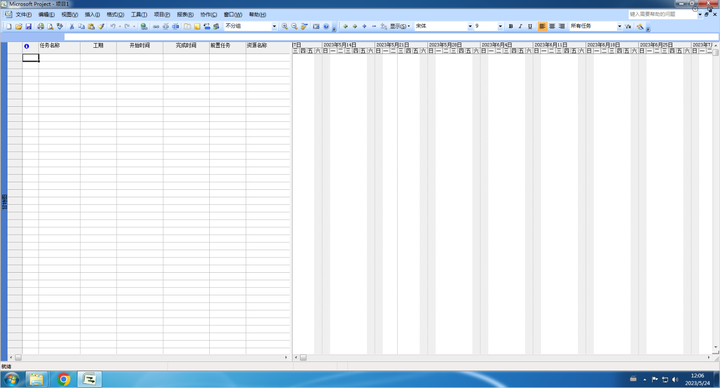Indent the task with the right green arrow
This screenshot has height=388, width=720.
pyautogui.click(x=355, y=27)
